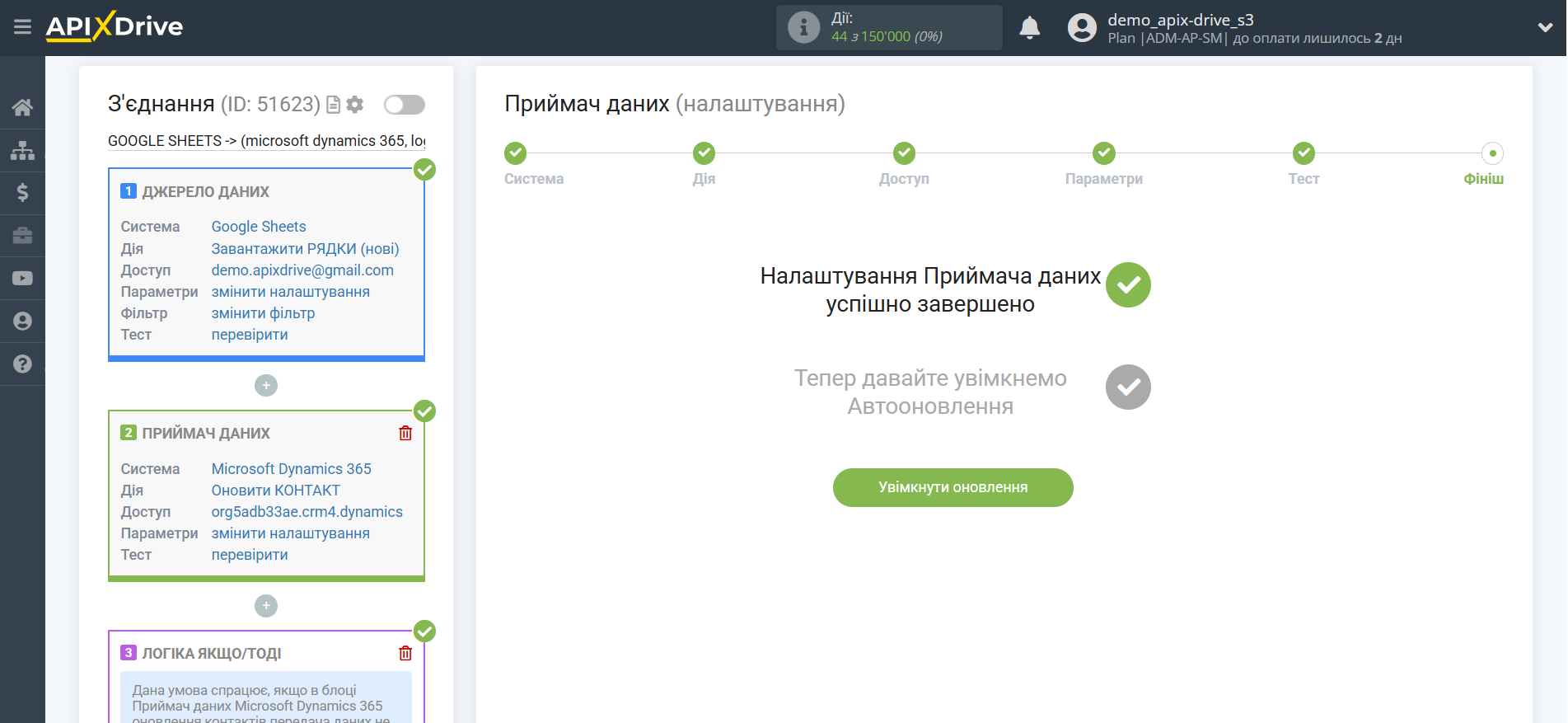The height and width of the screenshot is (723, 1568).
Task: Open Оновити КОНТАКТ action link
Action: pyautogui.click(x=275, y=490)
